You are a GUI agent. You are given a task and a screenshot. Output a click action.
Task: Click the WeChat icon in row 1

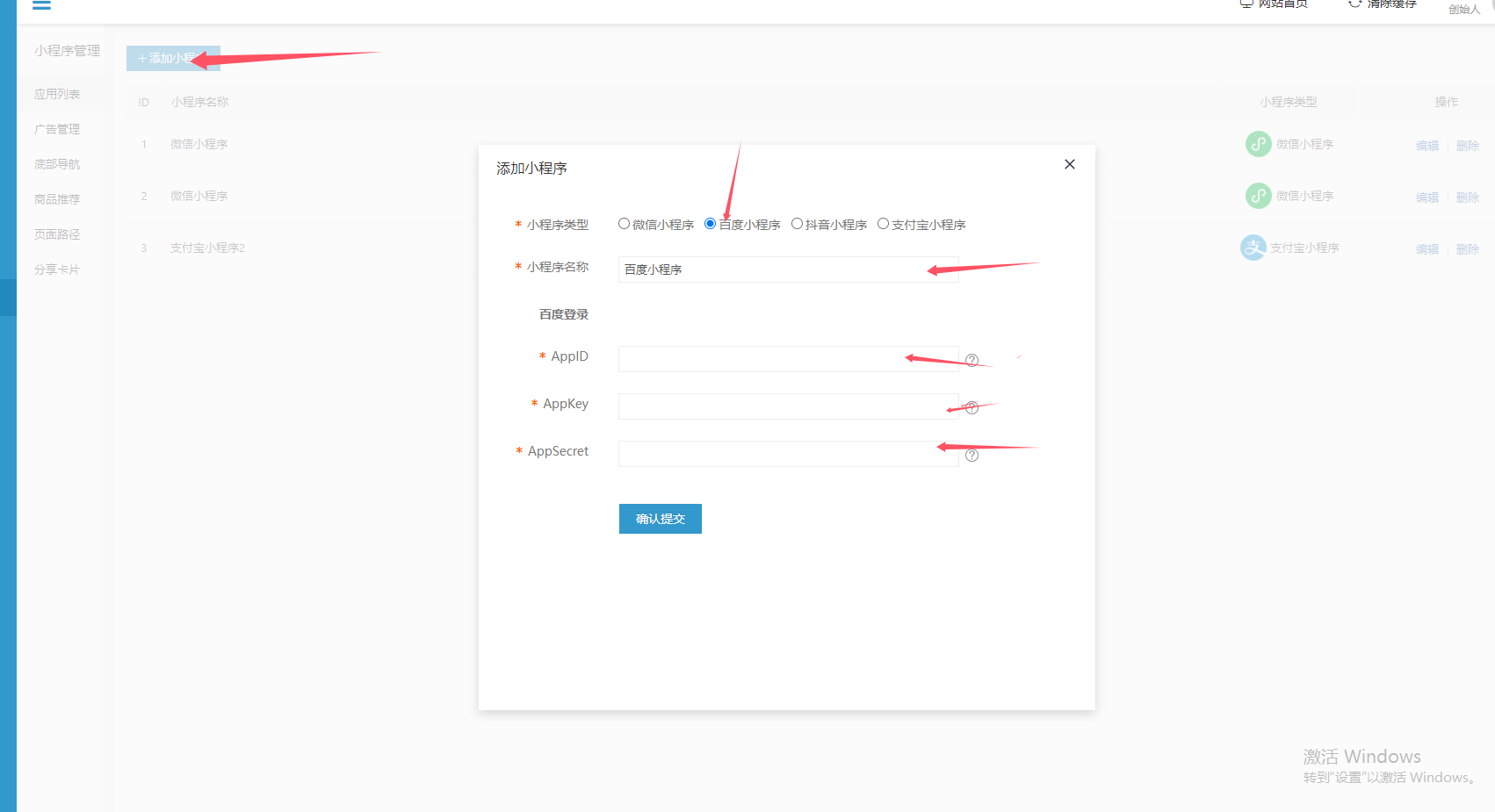pos(1259,144)
